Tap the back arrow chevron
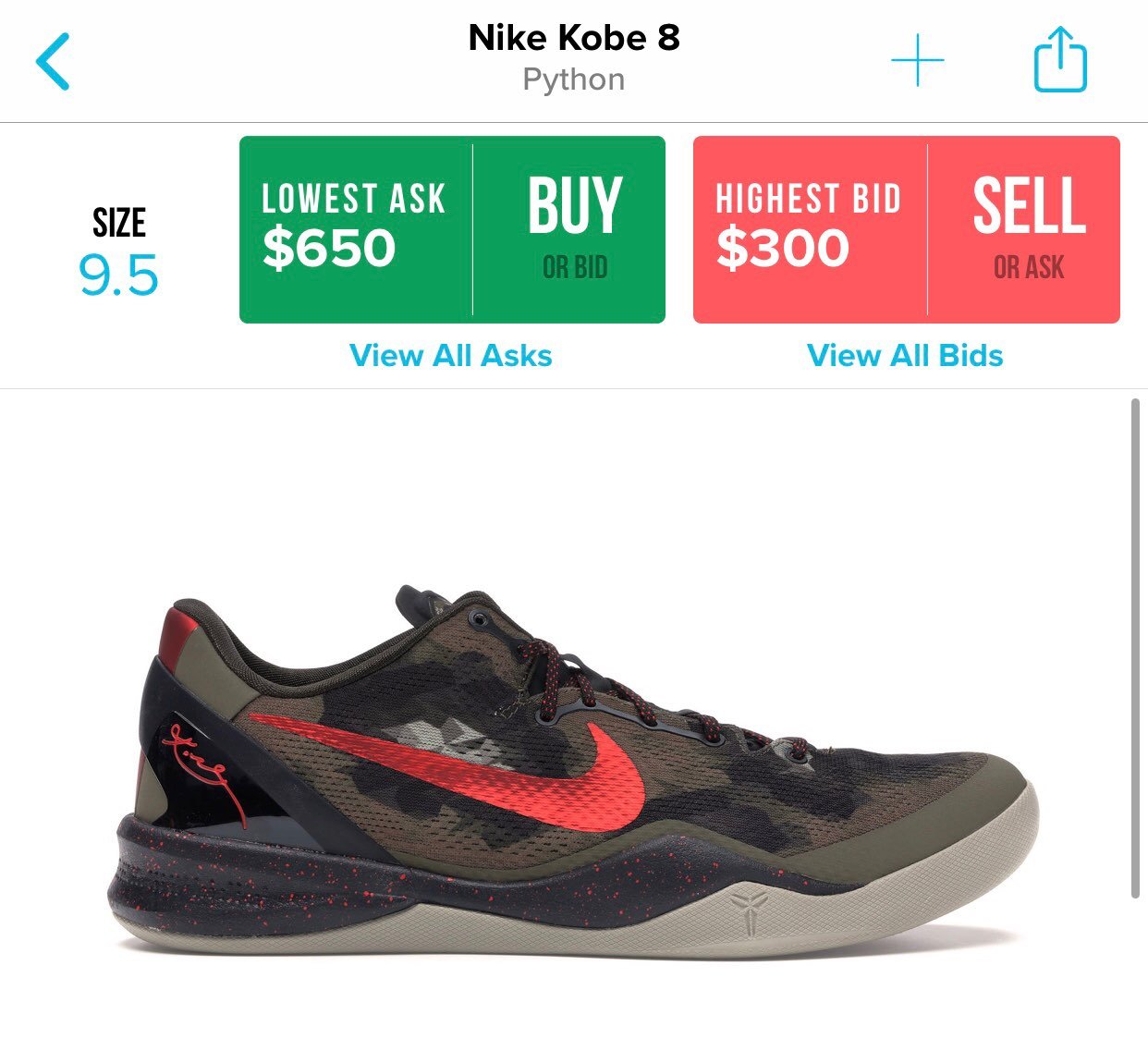Screen dimensions: 1148x1039 pyautogui.click(x=53, y=61)
